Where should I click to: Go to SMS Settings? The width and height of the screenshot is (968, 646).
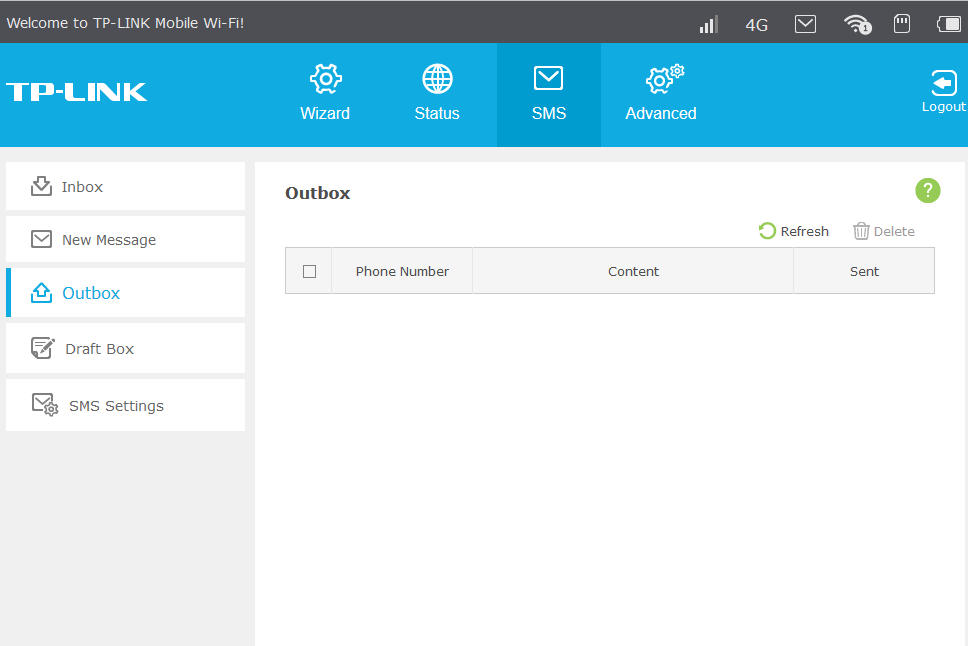[x=125, y=405]
